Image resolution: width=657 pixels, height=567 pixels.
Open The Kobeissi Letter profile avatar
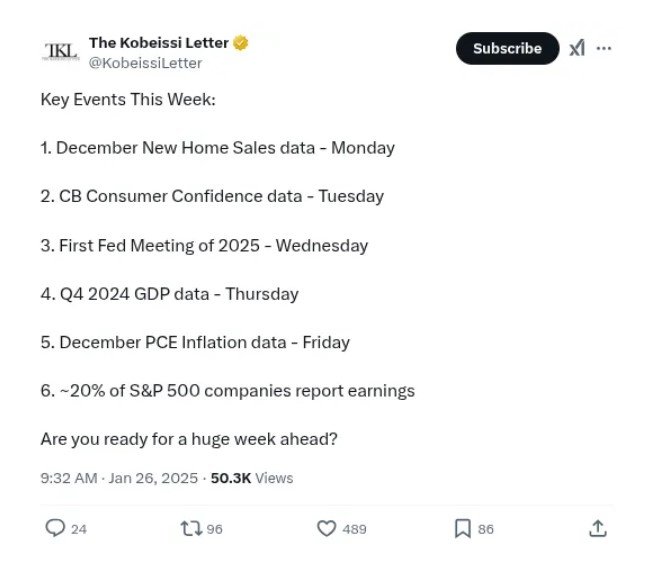point(61,52)
